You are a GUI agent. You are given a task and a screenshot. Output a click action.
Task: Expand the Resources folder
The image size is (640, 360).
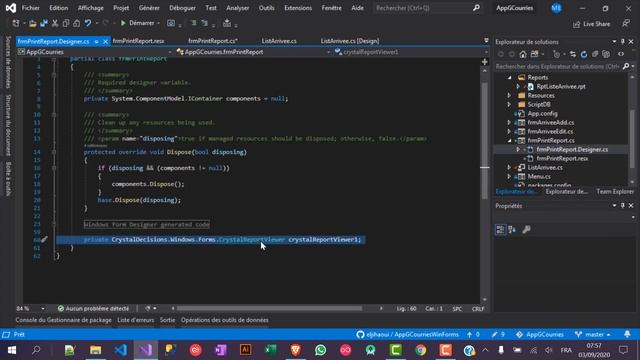(509, 96)
